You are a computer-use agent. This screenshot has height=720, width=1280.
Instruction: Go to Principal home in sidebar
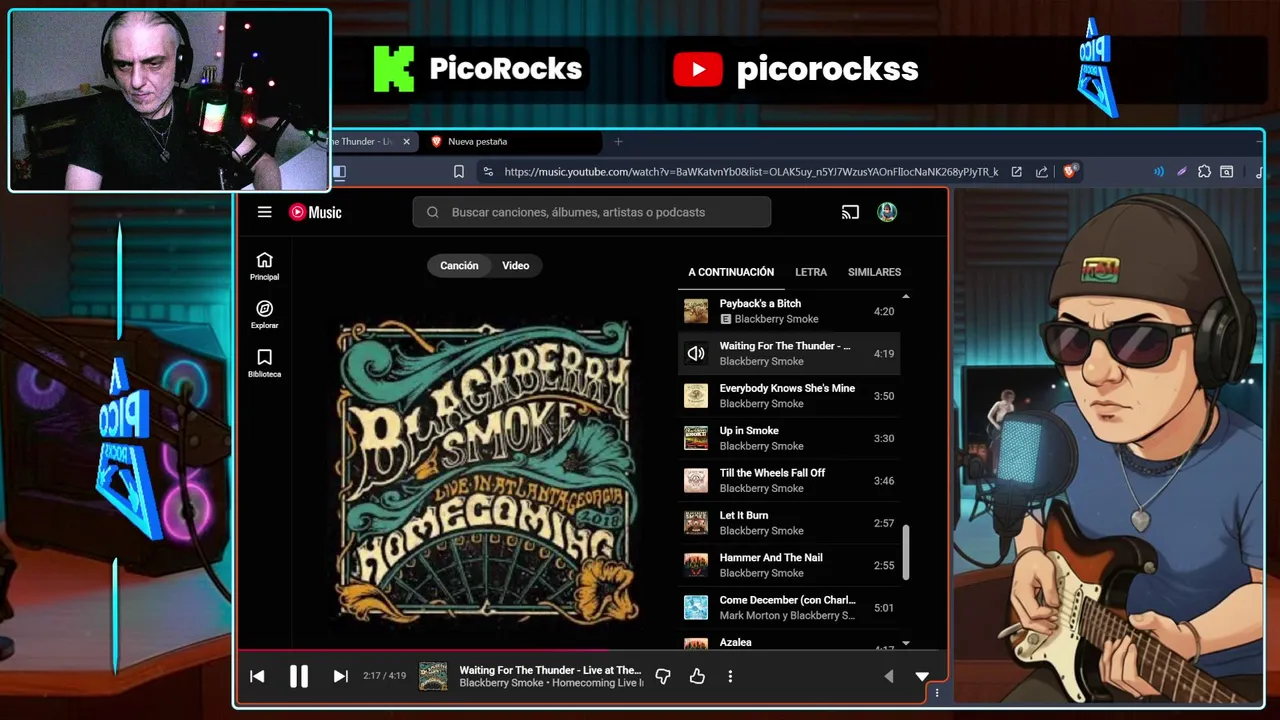tap(264, 266)
